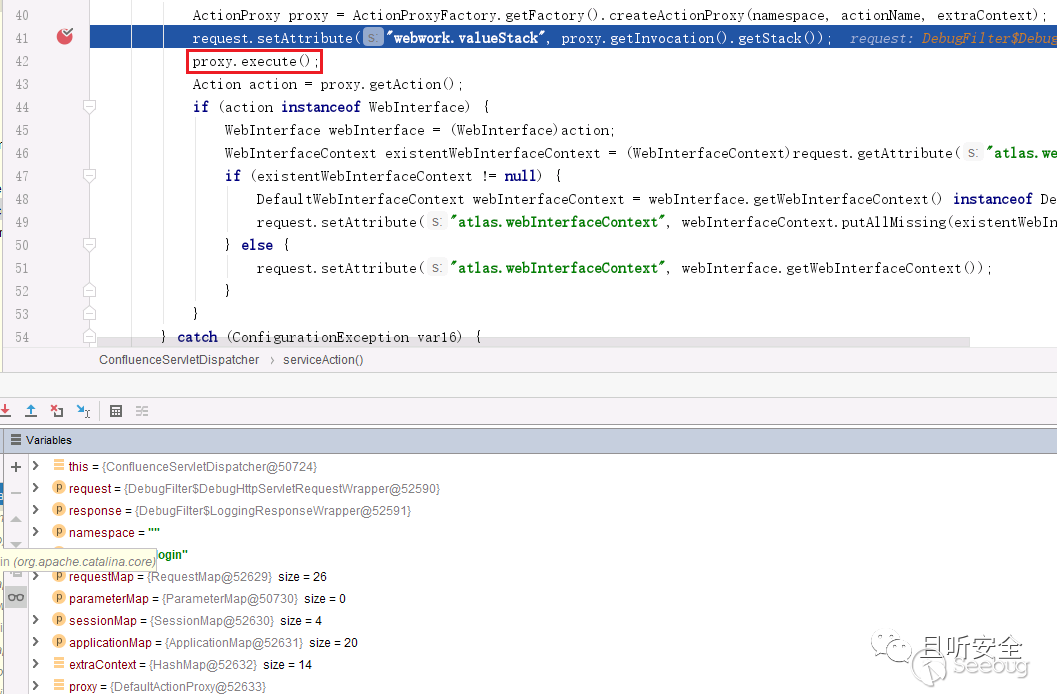Click the Force Step Into red arrow

click(x=6, y=411)
